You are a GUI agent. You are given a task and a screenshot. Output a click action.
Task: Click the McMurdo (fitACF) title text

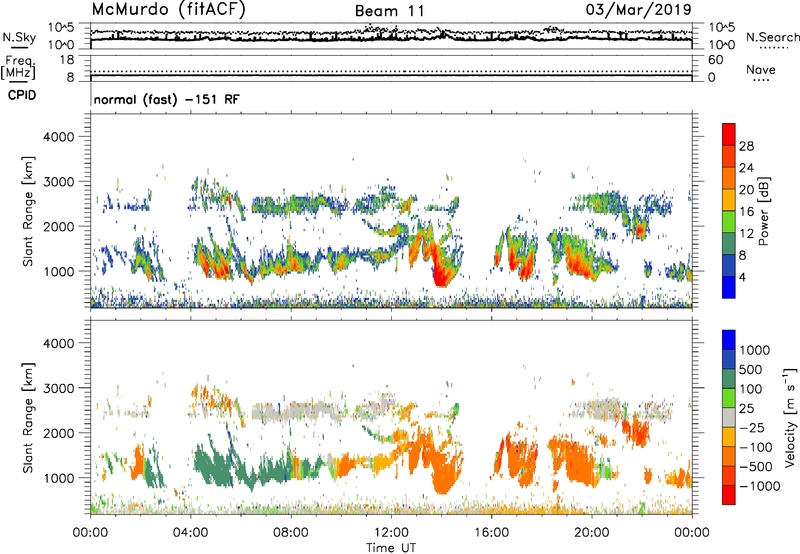tap(168, 10)
